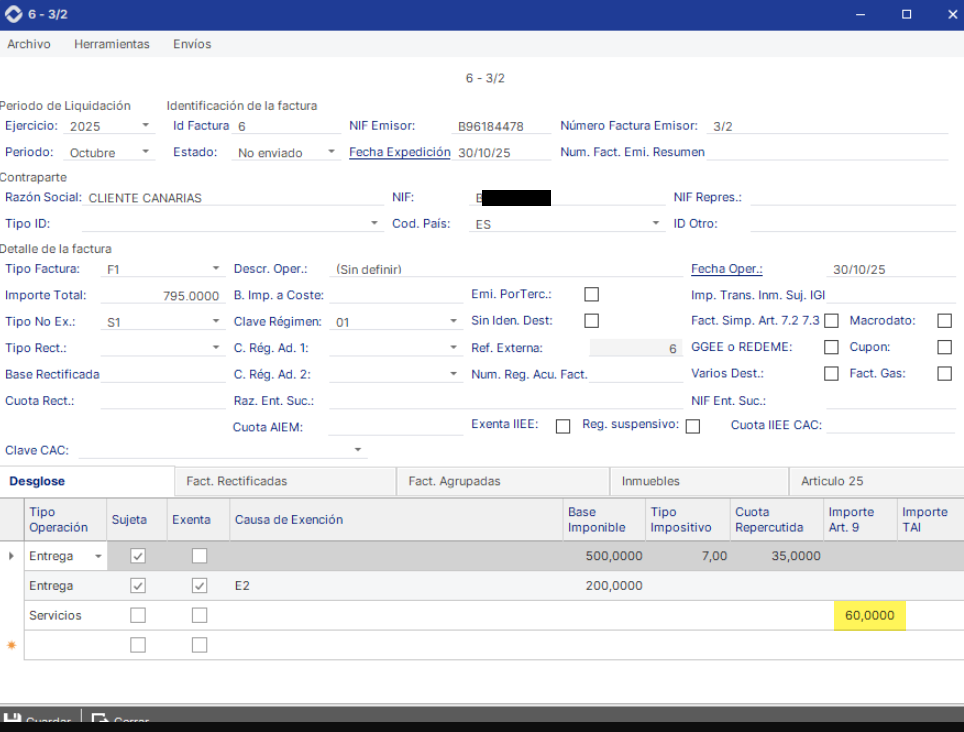Click the Base Imponible column header
The image size is (964, 732).
tap(604, 520)
